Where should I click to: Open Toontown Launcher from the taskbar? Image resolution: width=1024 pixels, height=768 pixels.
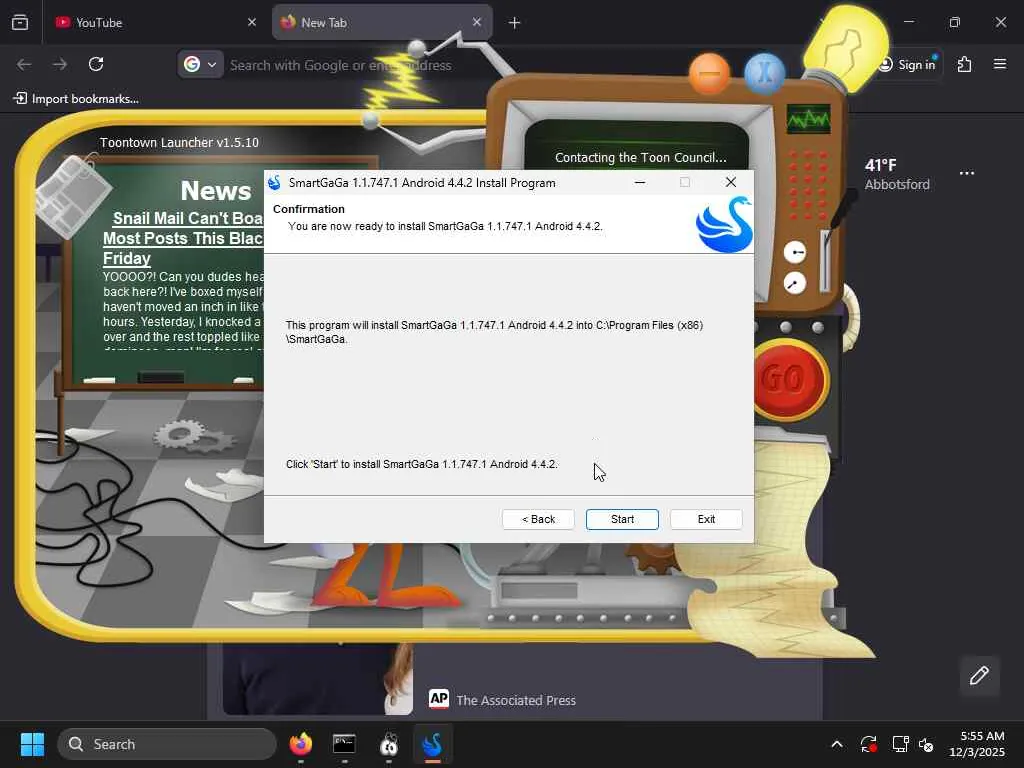tap(389, 744)
